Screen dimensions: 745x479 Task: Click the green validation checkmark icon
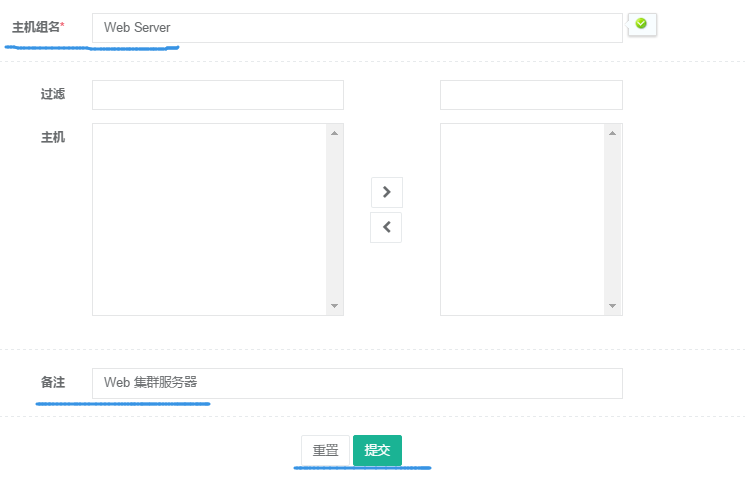pos(641,23)
